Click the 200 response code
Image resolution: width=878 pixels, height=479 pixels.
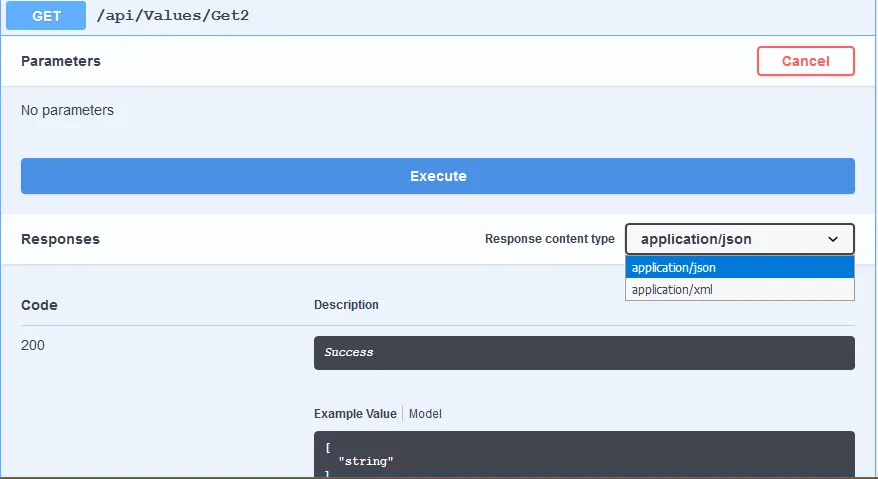(33, 345)
